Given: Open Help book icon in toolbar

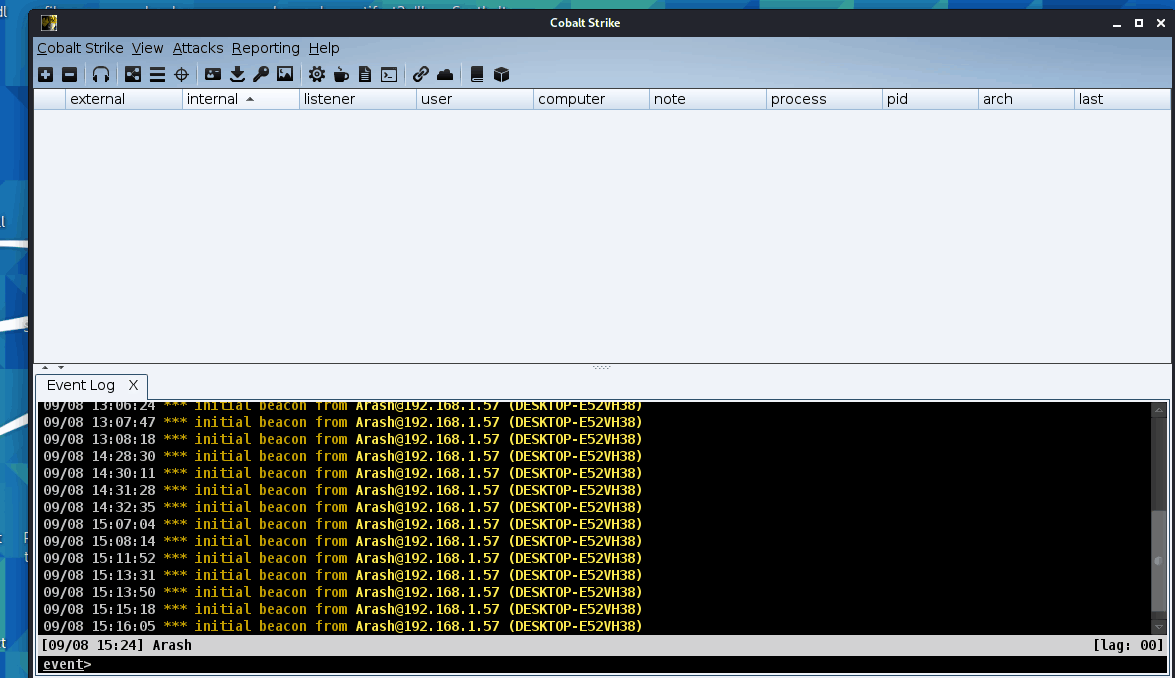Looking at the screenshot, I should [477, 74].
